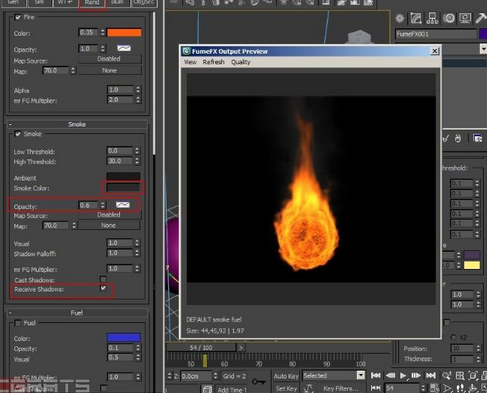Click the Set Key button

286,388
